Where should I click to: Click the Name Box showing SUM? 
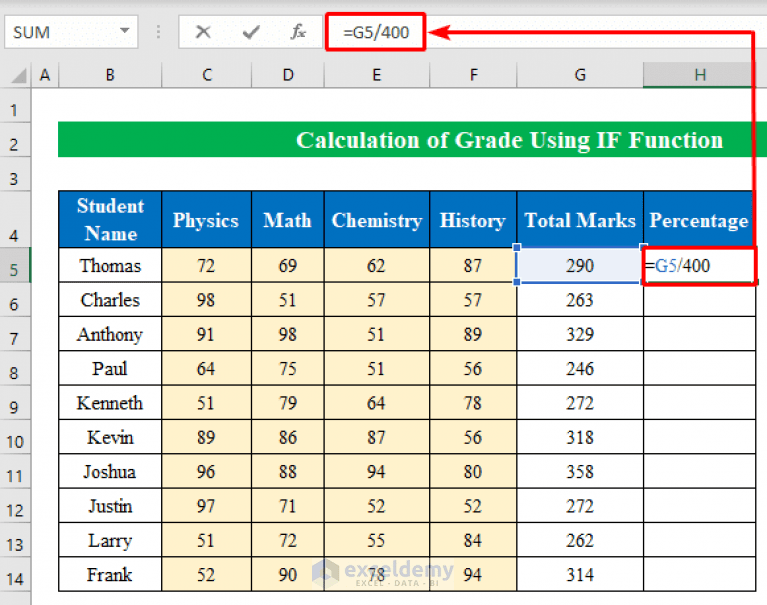71,32
